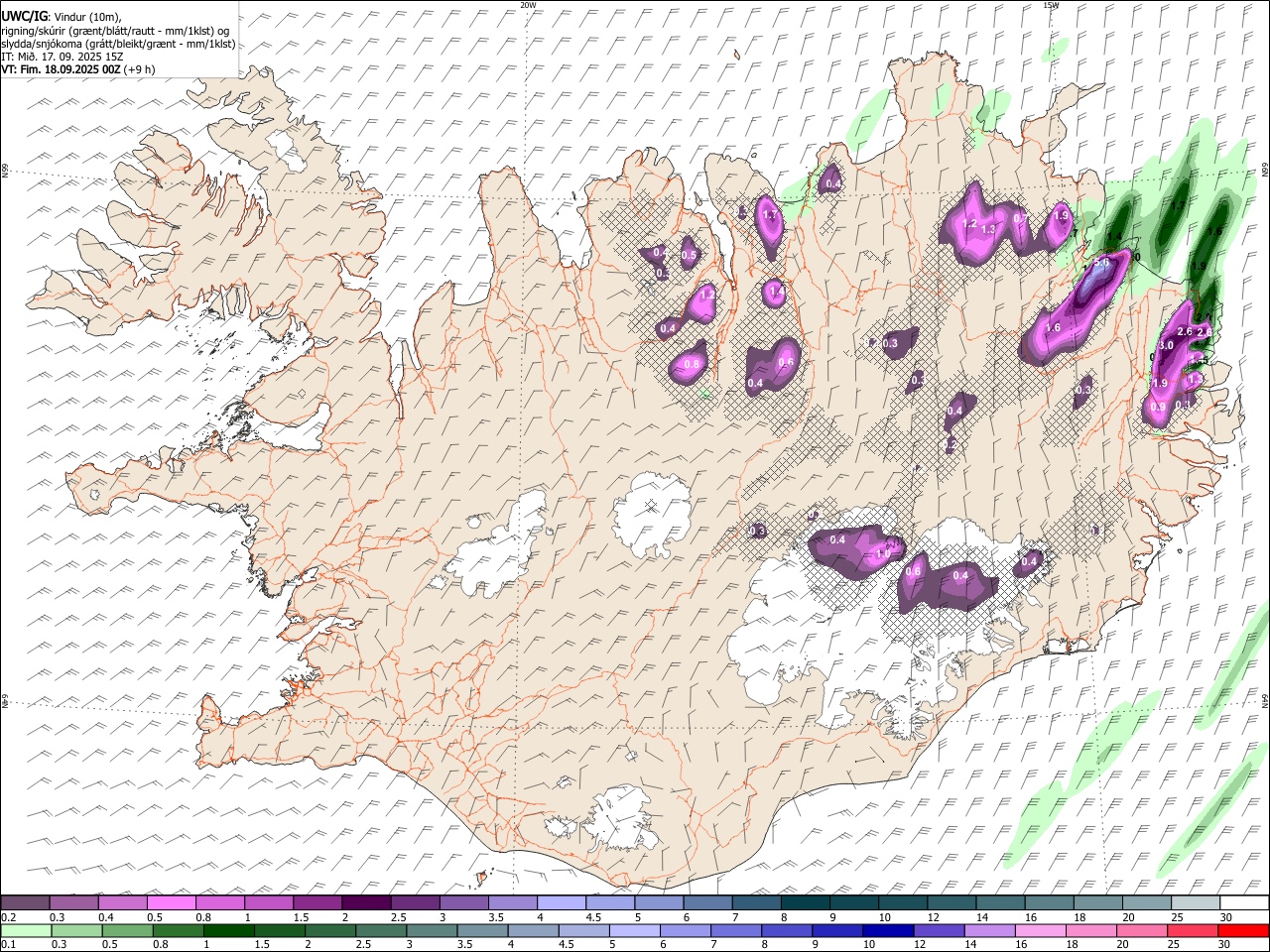The width and height of the screenshot is (1270, 952).
Task: Select 'VT: Fim. 18.09.2025 00Z (+9 h)' text
Action: click(78, 69)
